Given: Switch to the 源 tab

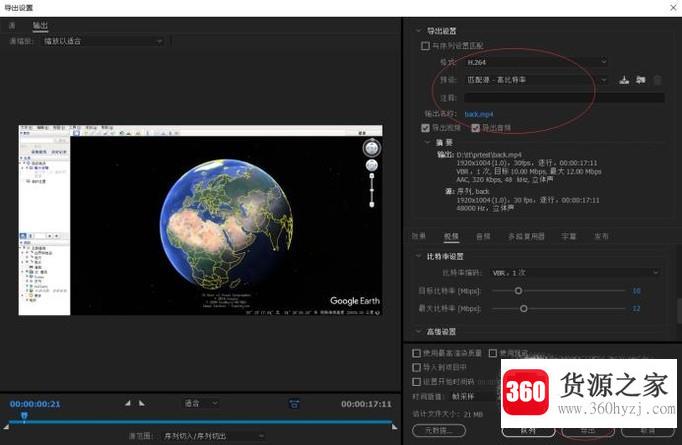Looking at the screenshot, I should [x=12, y=26].
